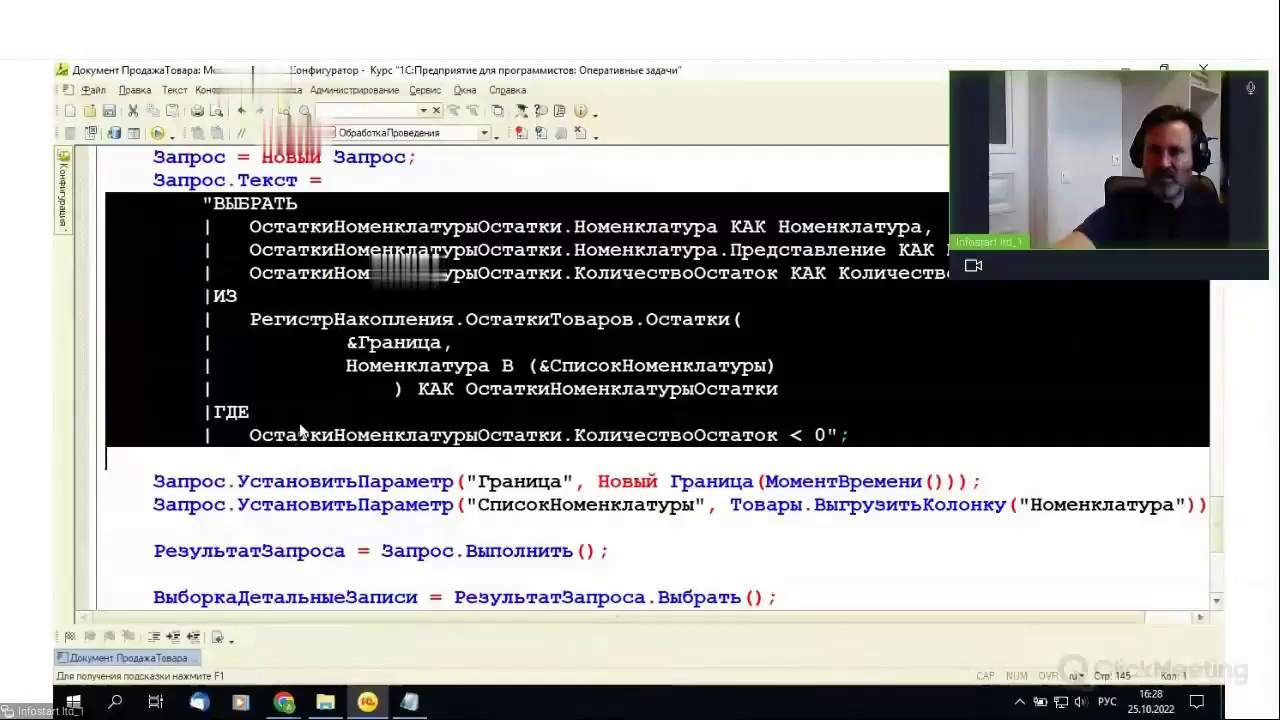The height and width of the screenshot is (720, 1280).
Task: Toggle the bookmark flag icon in the bottom toolbar
Action: [x=70, y=637]
